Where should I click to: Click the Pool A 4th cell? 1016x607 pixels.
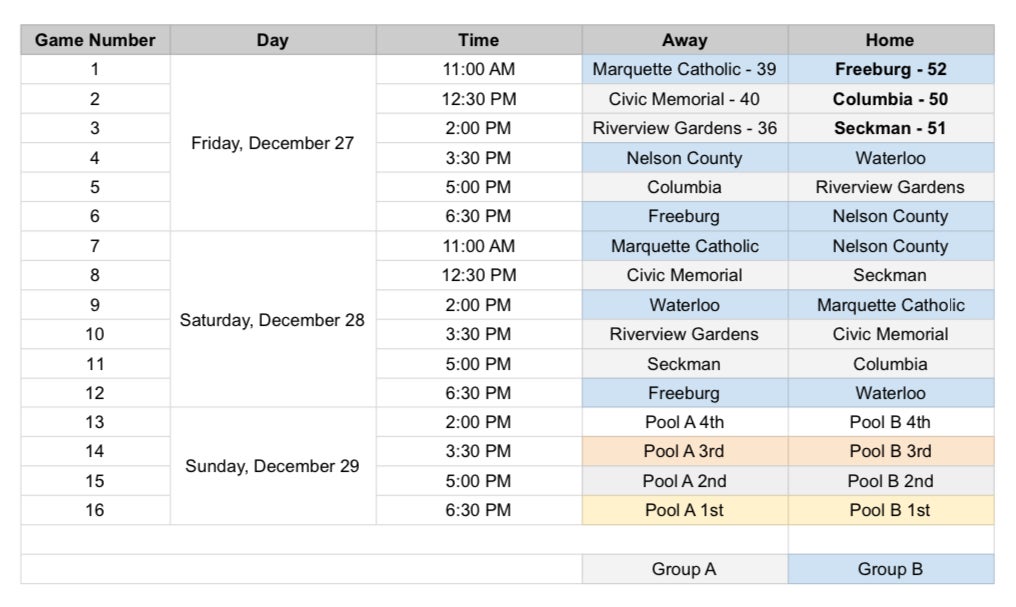[x=684, y=422]
